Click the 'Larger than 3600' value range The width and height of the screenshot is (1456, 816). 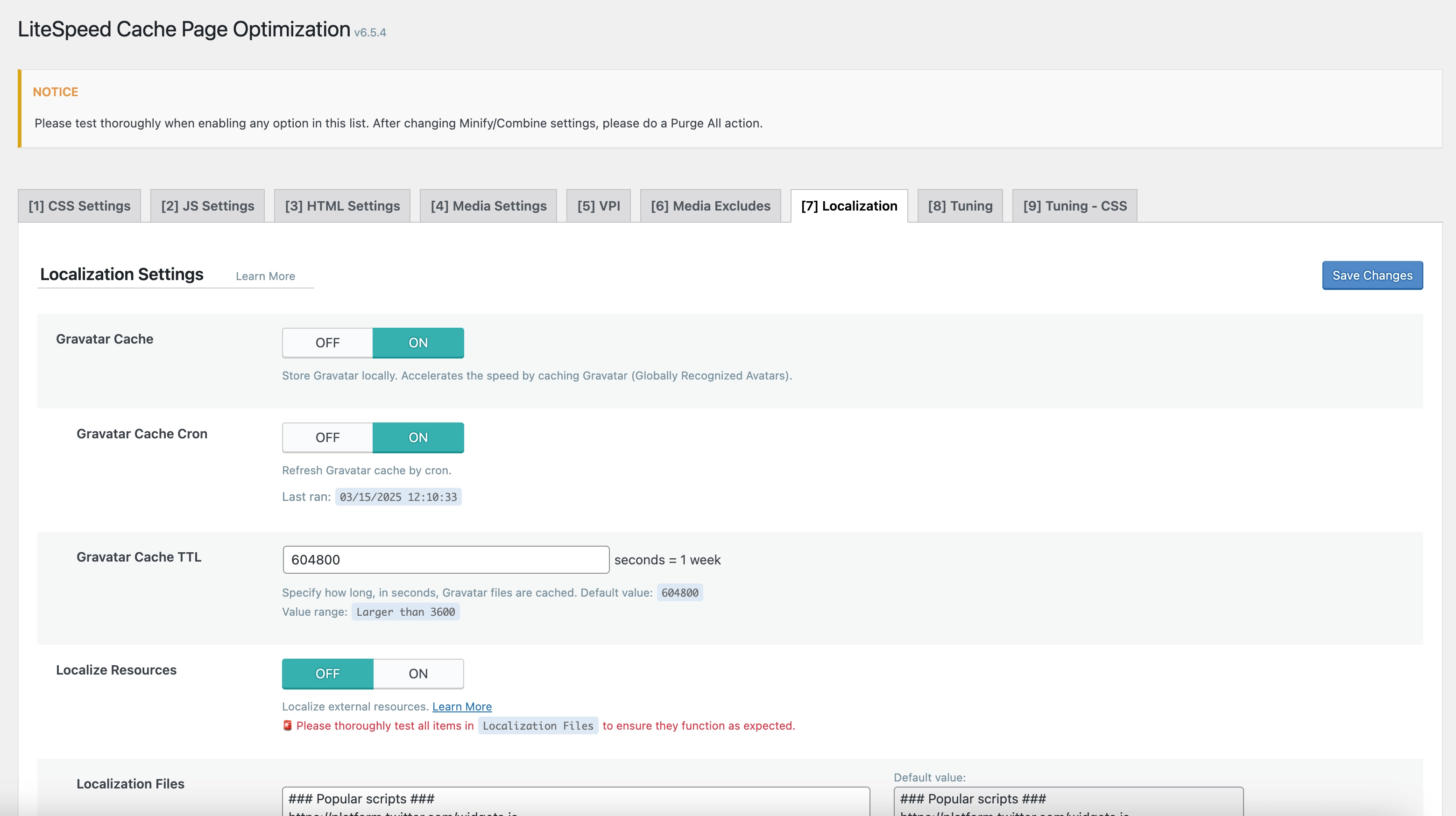point(406,612)
